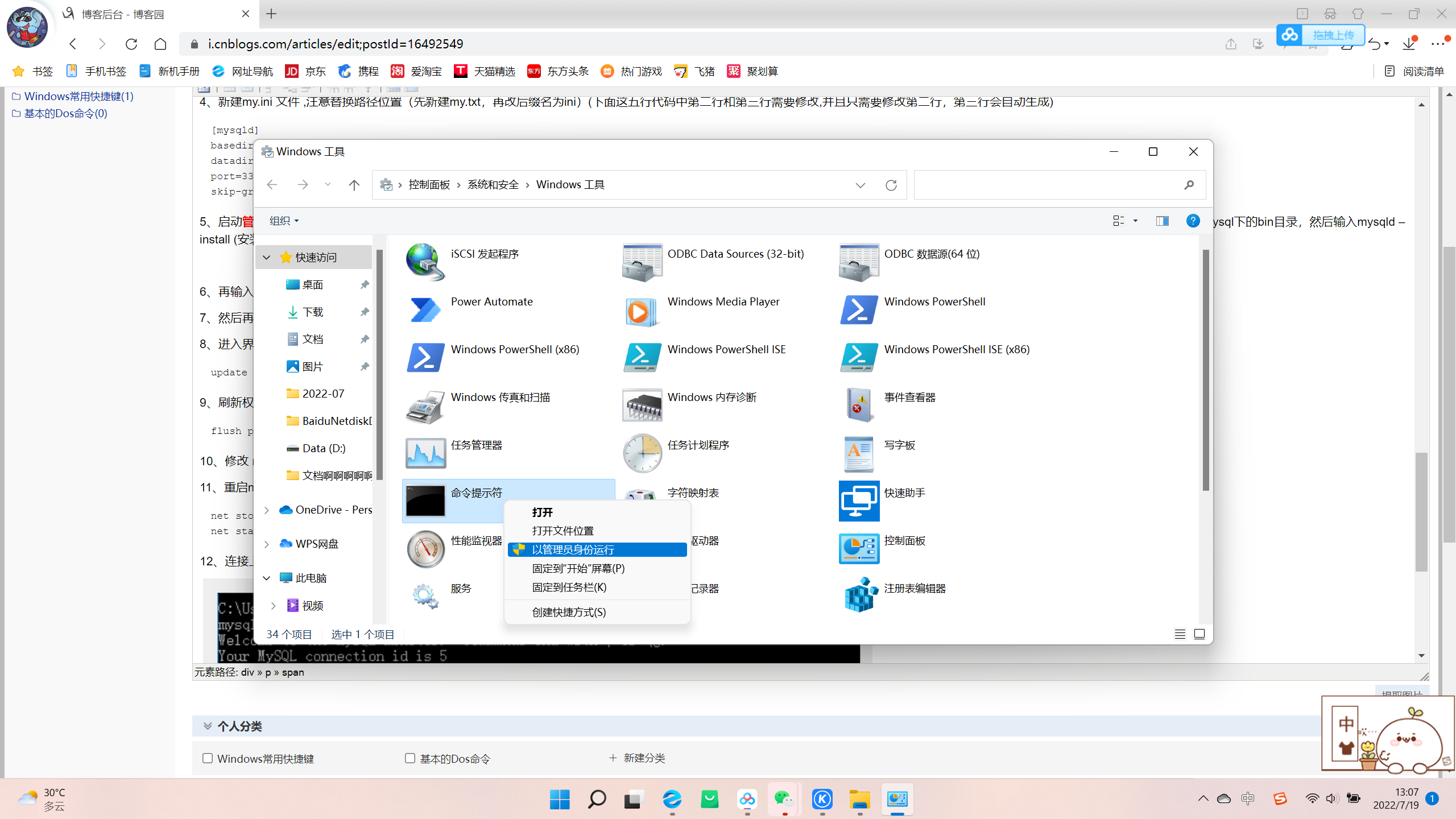Viewport: 1456px width, 819px height.
Task: Expand the OneDrive tree node
Action: pos(266,510)
